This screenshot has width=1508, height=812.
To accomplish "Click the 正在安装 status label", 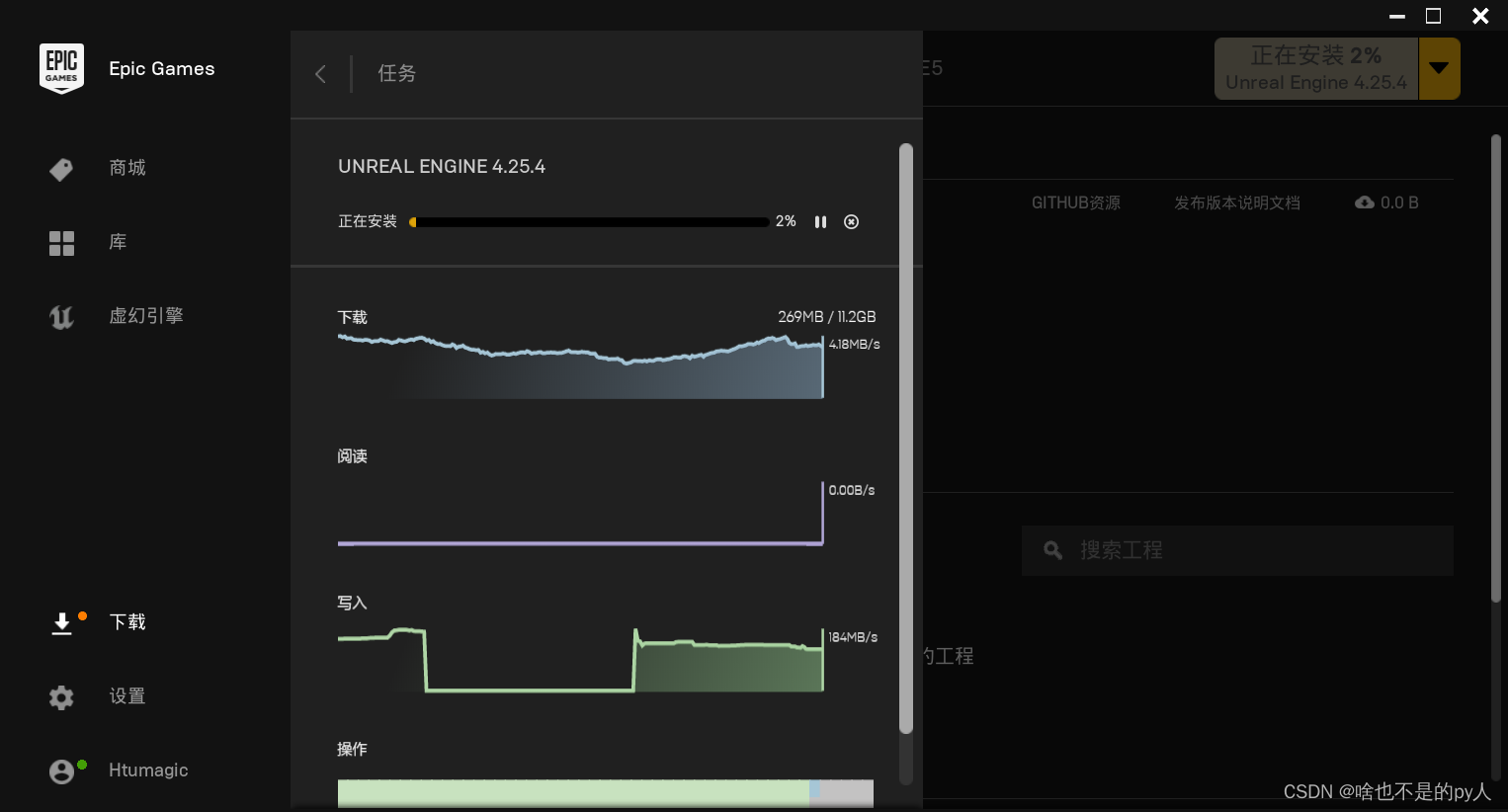I will pos(368,221).
